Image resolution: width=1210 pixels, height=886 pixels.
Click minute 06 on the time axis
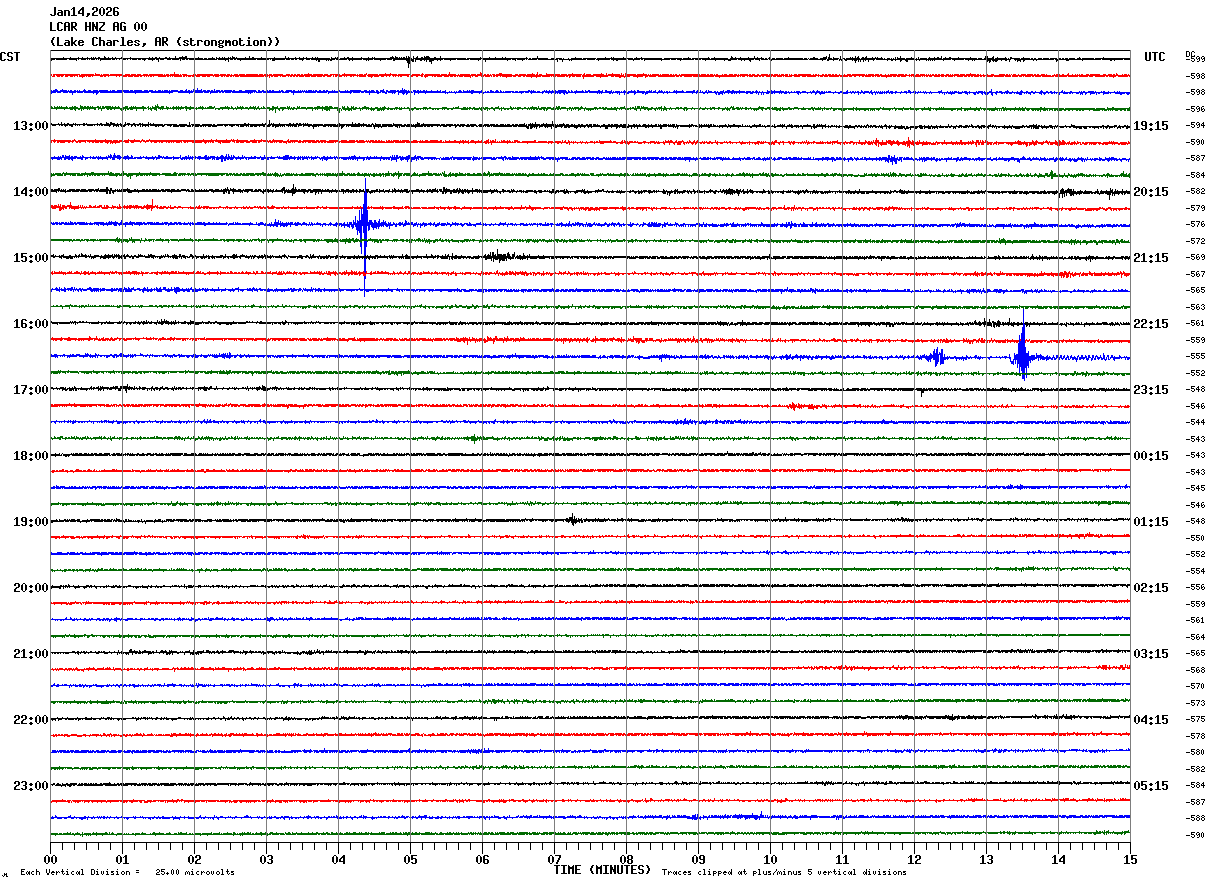[483, 859]
